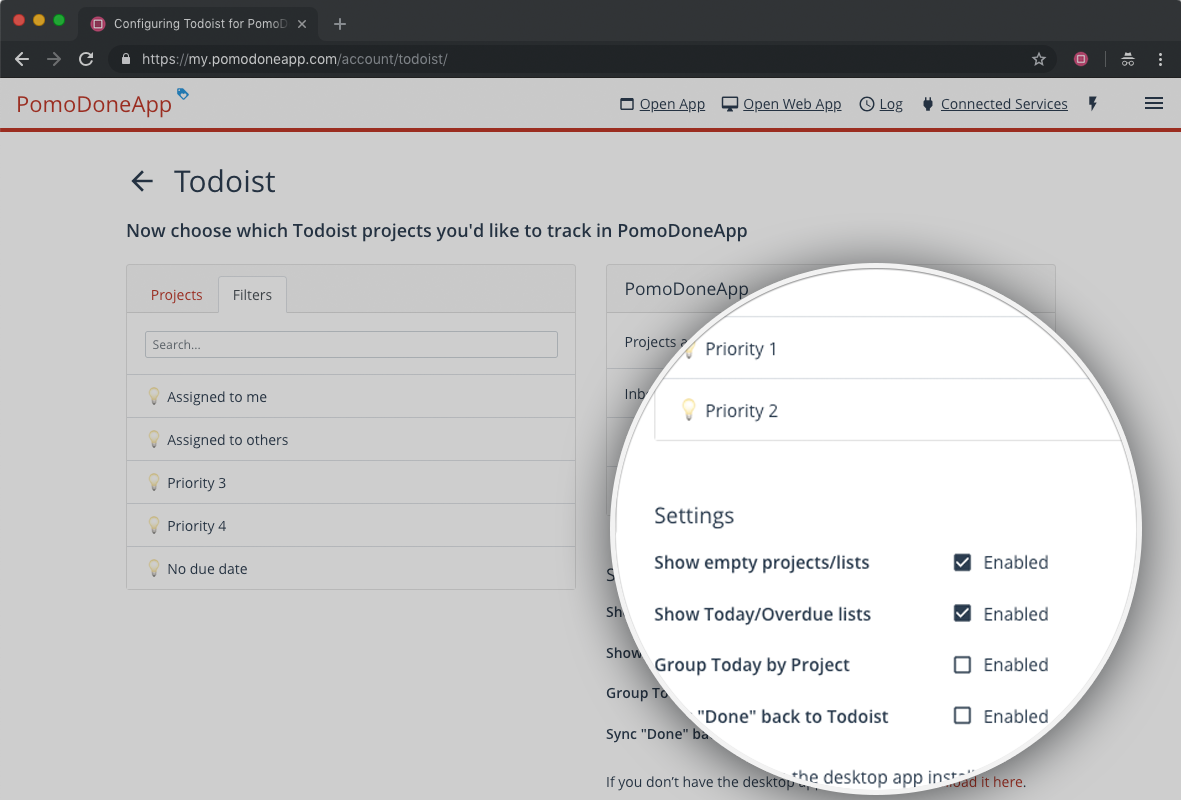Focus the Search filters field
The image size is (1181, 800).
pyautogui.click(x=351, y=344)
